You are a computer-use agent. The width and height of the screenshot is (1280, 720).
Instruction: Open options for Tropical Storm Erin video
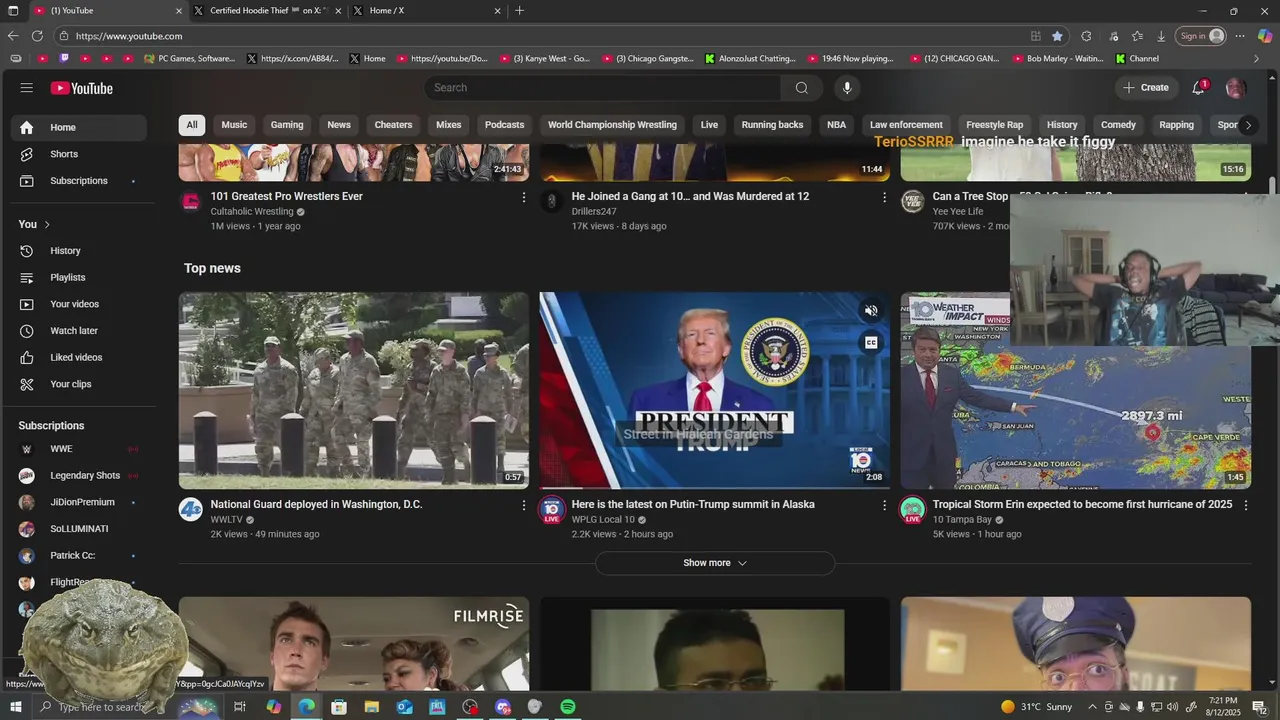click(1245, 506)
